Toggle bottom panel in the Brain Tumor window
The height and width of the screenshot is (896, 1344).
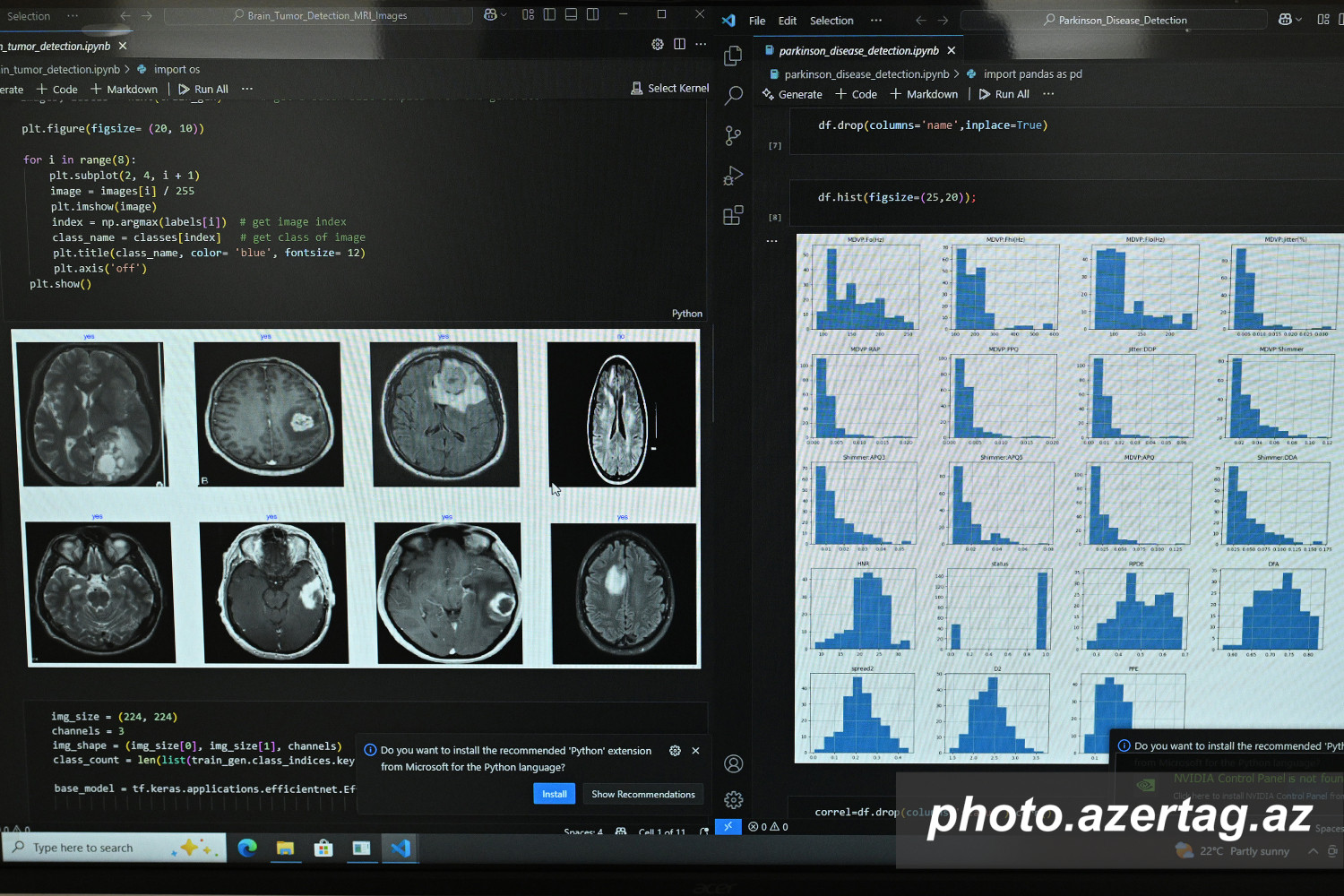[x=571, y=14]
